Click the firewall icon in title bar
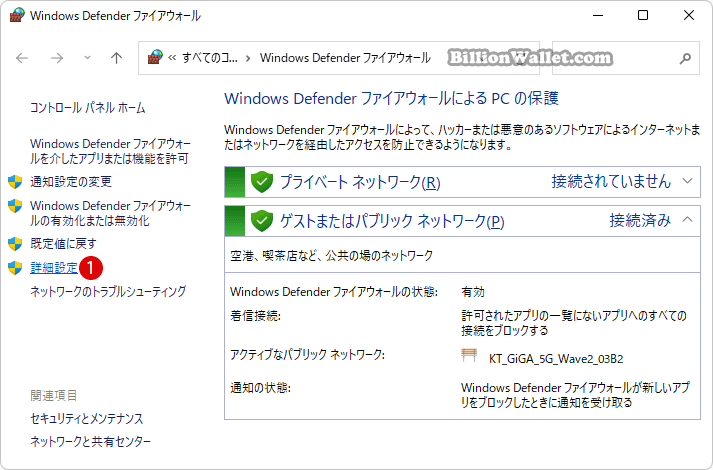713x470 pixels. 16,15
